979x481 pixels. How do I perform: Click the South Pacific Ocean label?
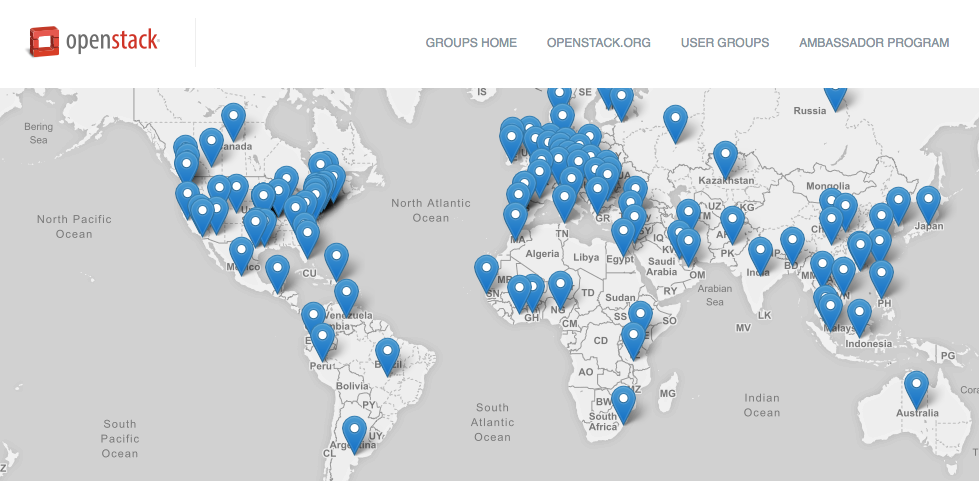[120, 439]
